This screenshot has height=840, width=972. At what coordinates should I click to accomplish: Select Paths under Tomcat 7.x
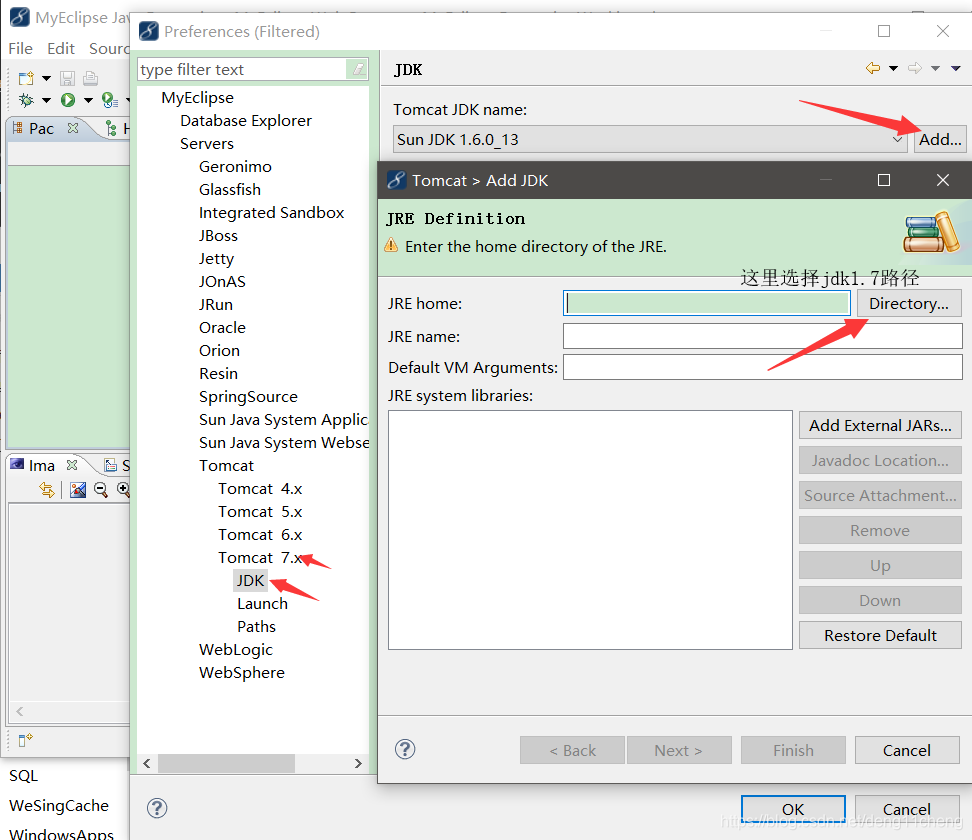(256, 627)
